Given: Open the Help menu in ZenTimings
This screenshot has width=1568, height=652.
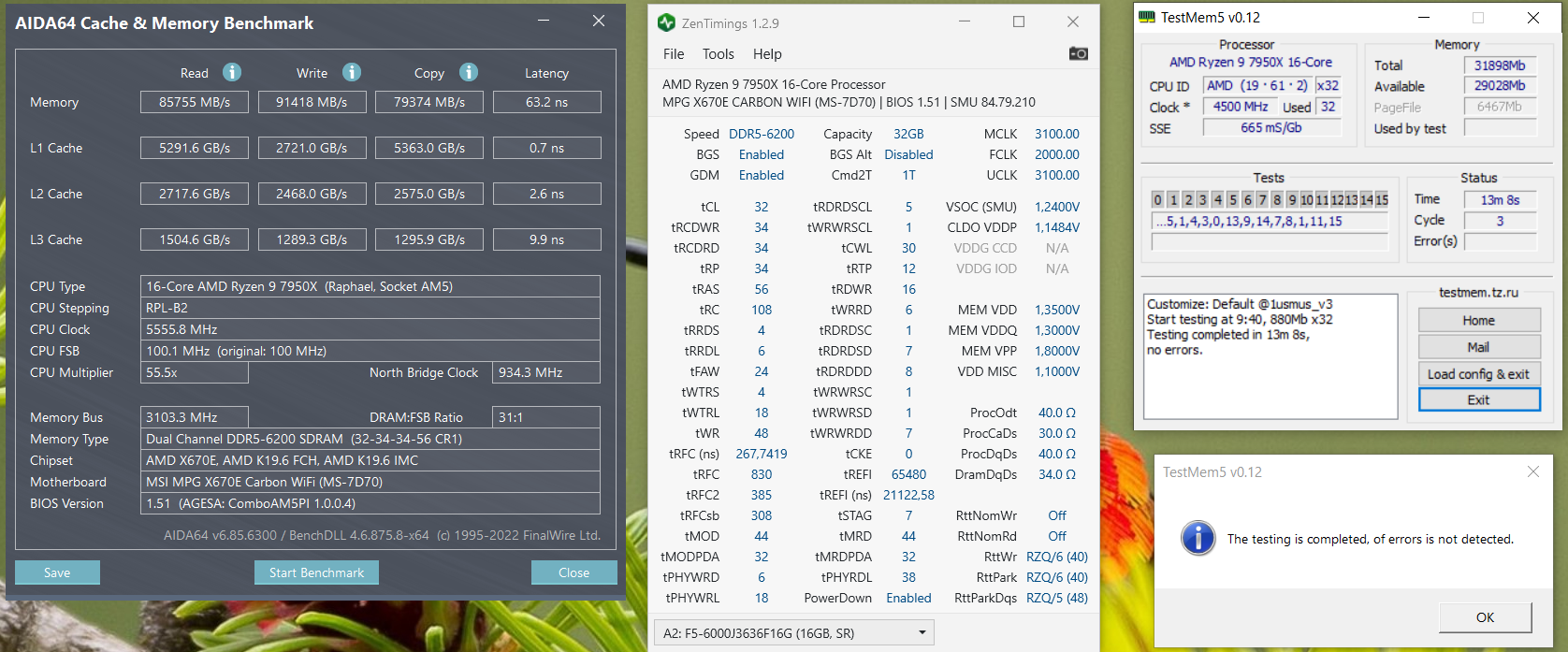Looking at the screenshot, I should 767,54.
